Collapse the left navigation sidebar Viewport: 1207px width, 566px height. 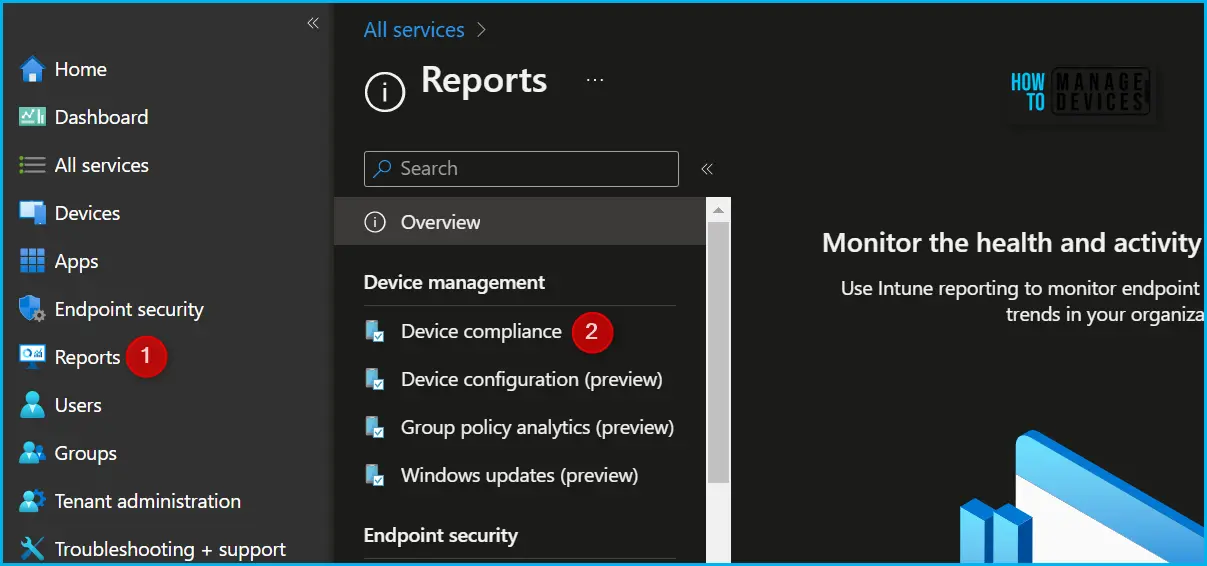point(313,23)
